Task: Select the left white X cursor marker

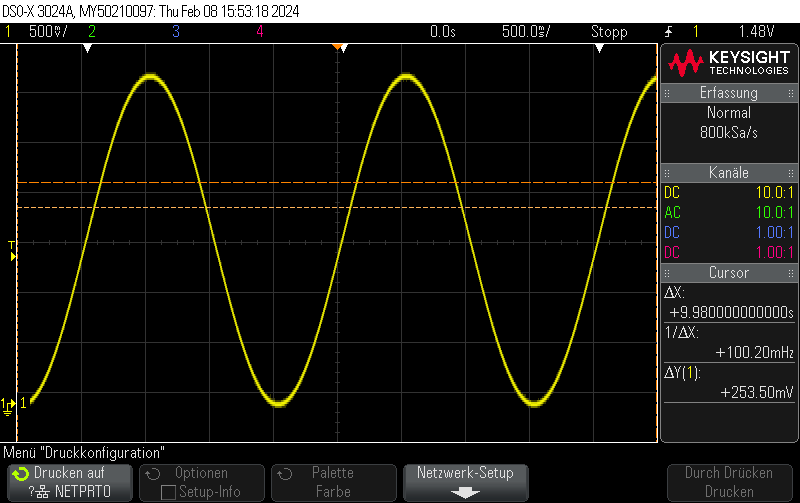Action: [87, 48]
